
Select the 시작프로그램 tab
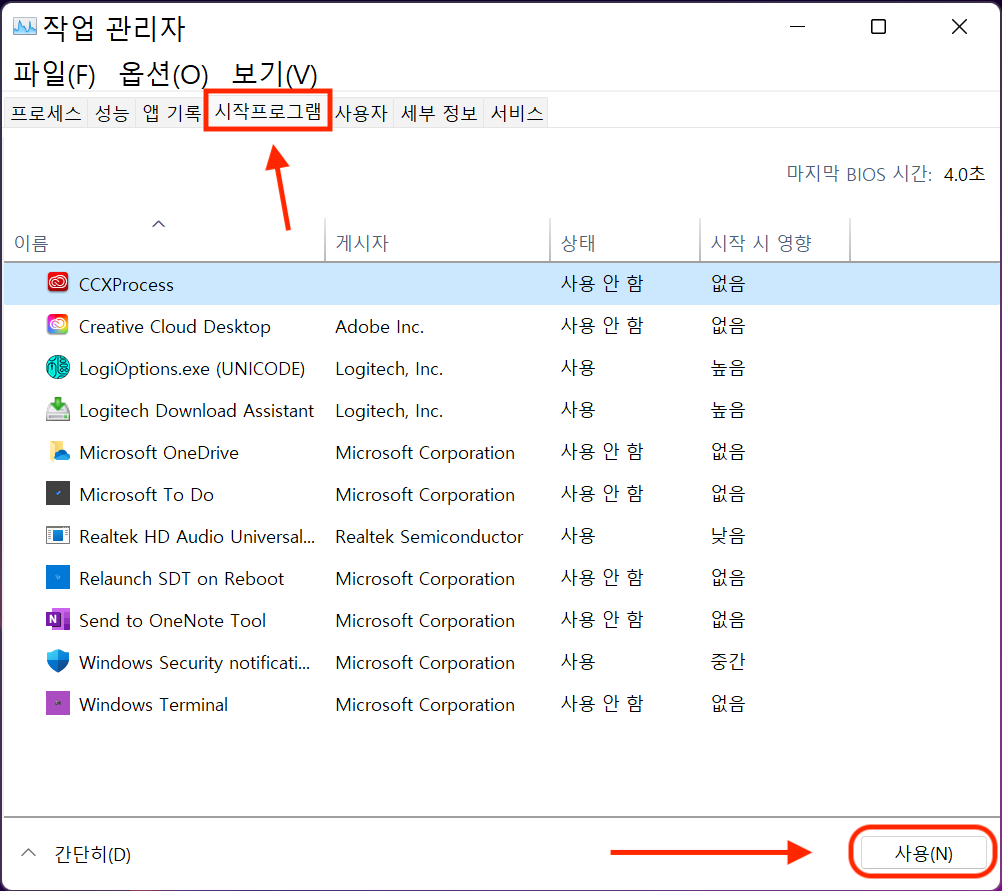point(268,111)
